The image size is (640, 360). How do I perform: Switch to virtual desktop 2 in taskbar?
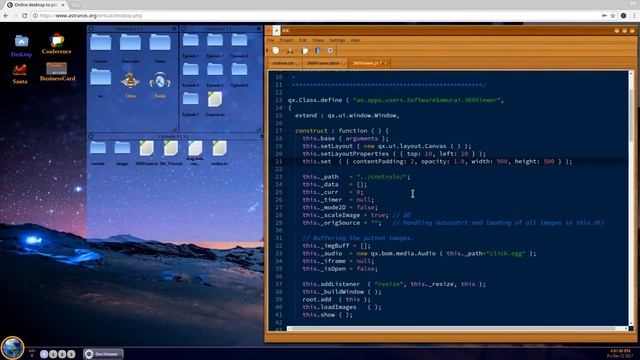point(62,354)
